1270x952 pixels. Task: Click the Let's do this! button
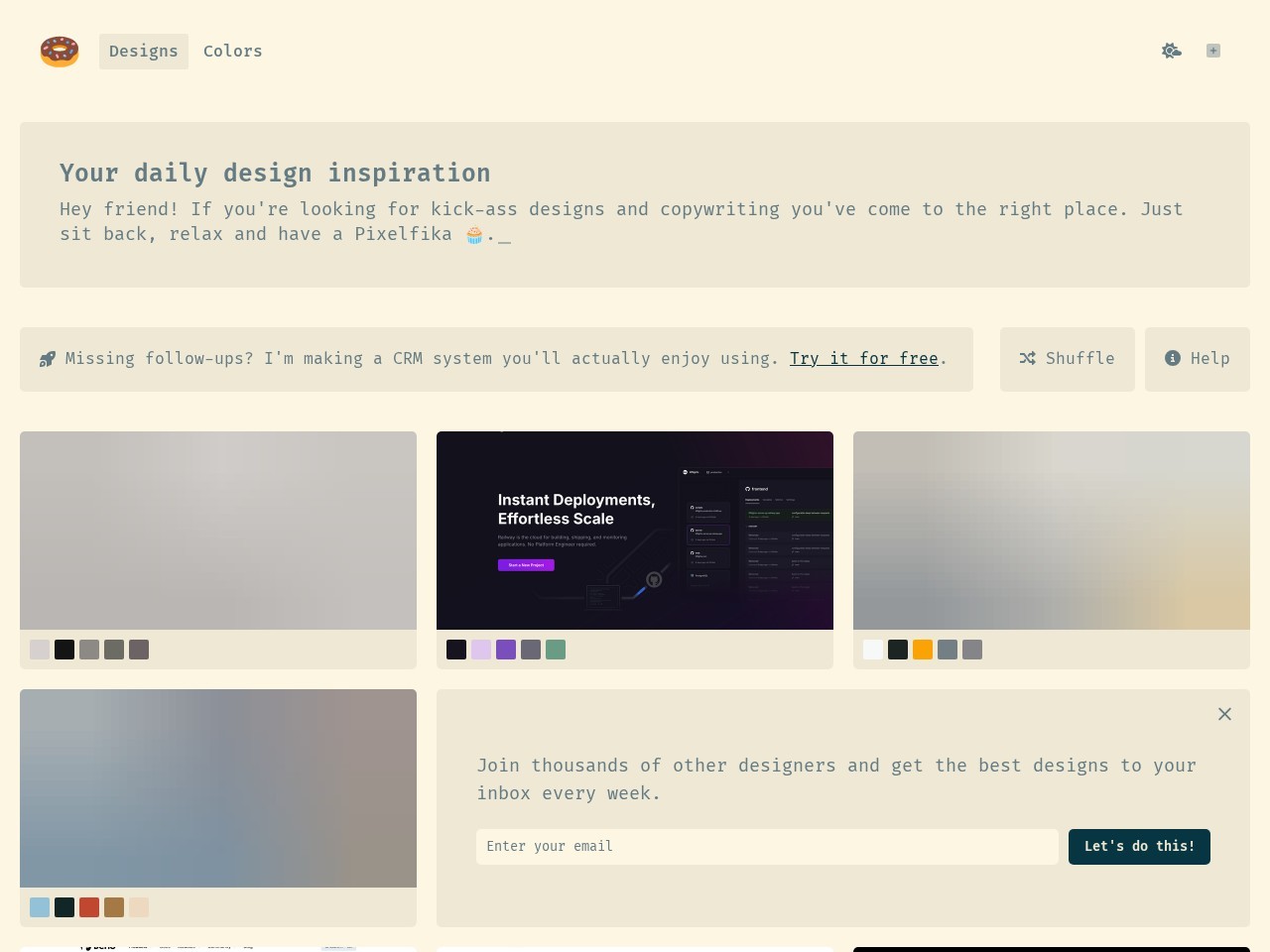click(1139, 847)
